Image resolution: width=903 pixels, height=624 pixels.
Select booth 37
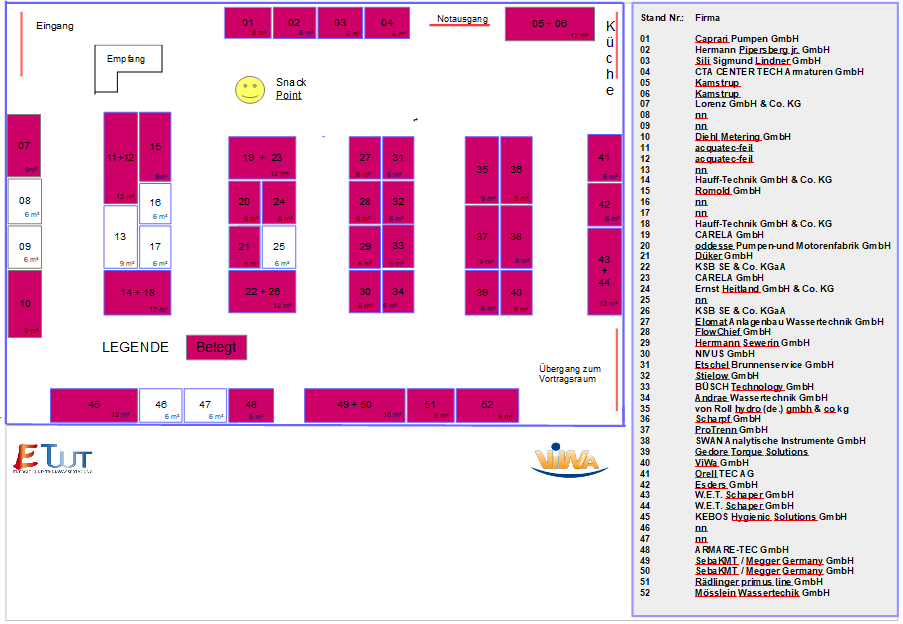tap(482, 237)
